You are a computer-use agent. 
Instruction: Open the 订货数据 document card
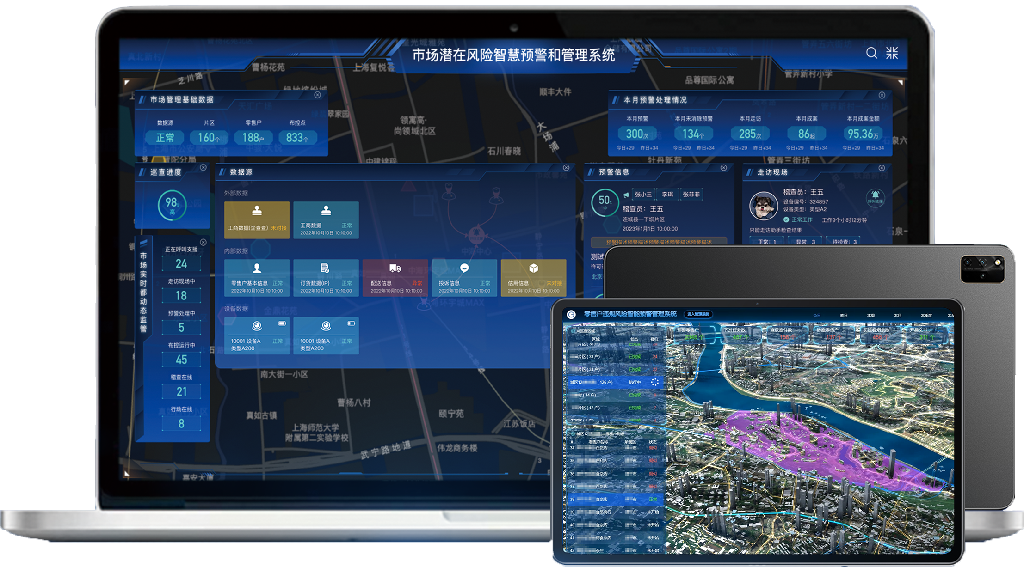[325, 277]
